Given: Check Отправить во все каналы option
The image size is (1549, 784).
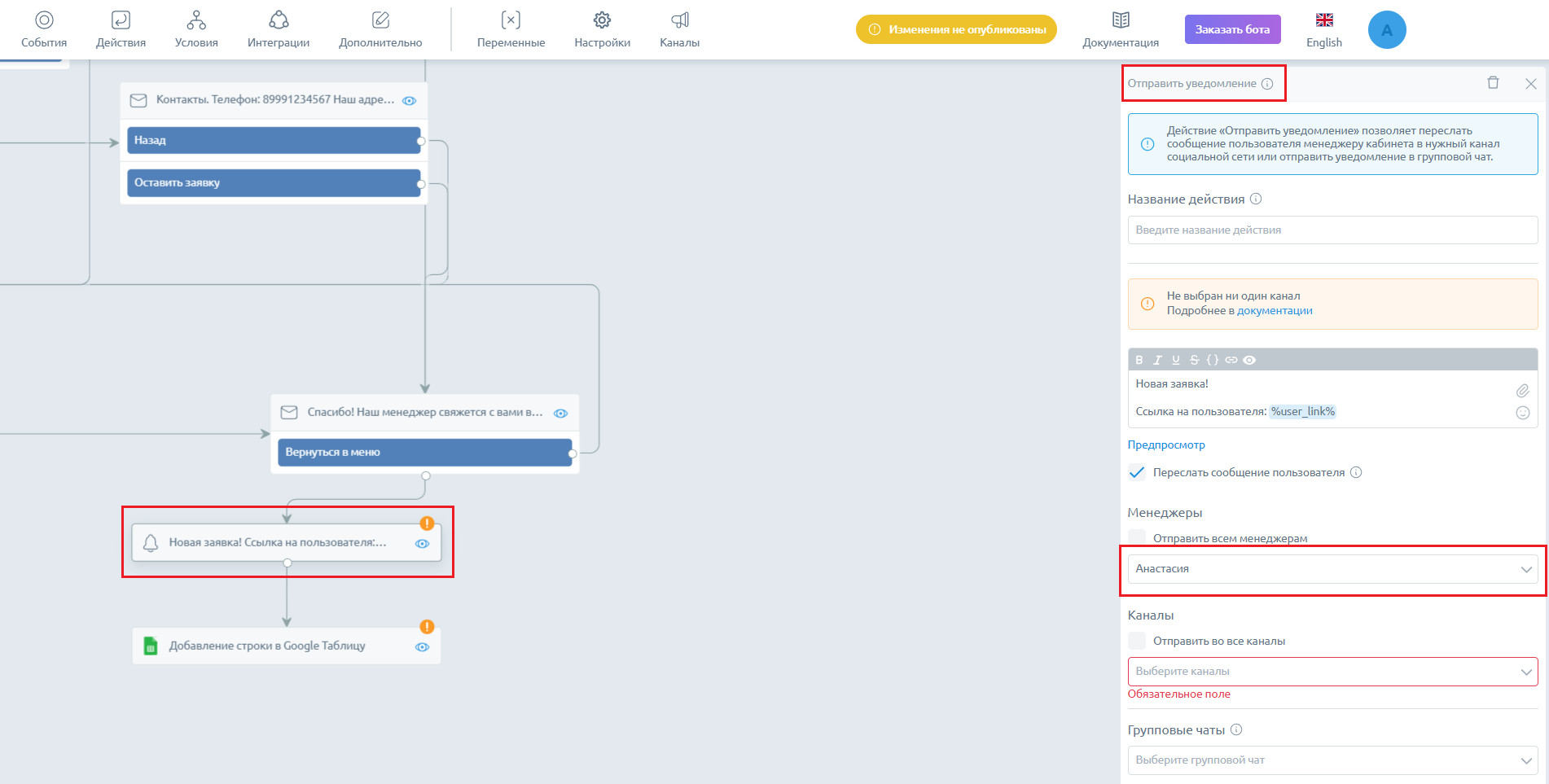Looking at the screenshot, I should click(1137, 641).
